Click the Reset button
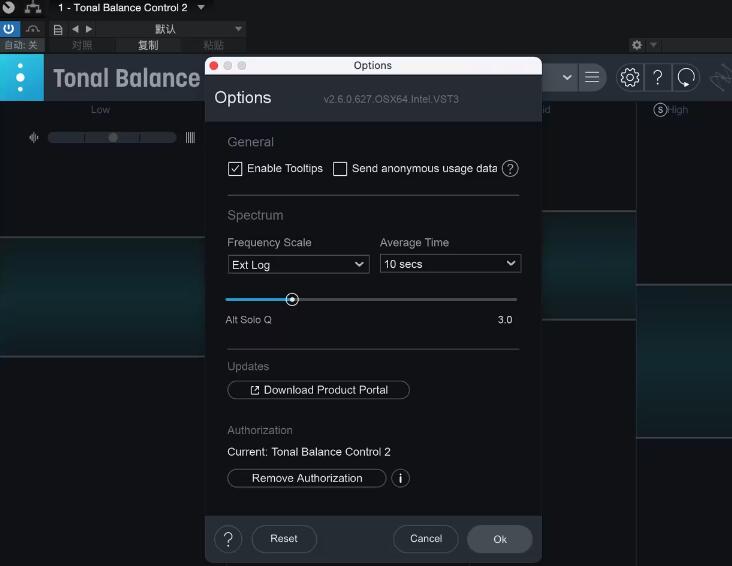The height and width of the screenshot is (566, 732). (x=284, y=538)
